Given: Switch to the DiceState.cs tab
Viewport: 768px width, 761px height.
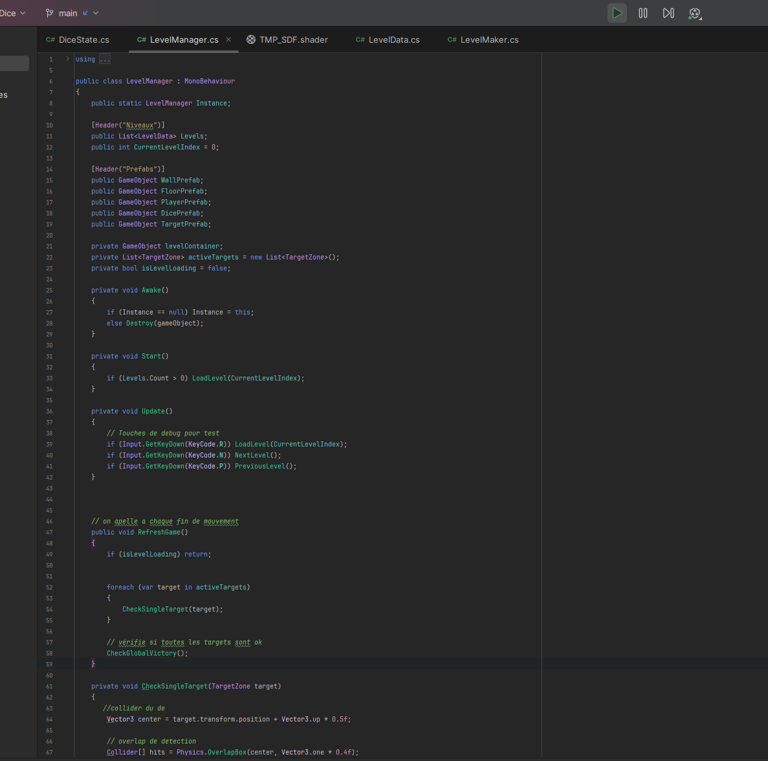Looking at the screenshot, I should coord(84,40).
